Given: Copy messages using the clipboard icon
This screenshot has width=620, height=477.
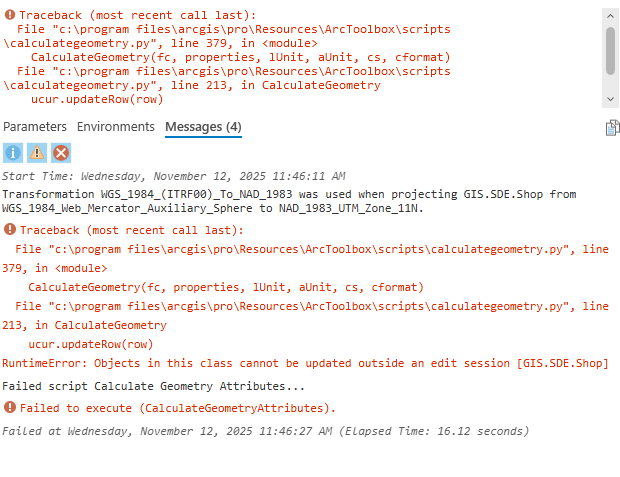Looking at the screenshot, I should tap(612, 128).
